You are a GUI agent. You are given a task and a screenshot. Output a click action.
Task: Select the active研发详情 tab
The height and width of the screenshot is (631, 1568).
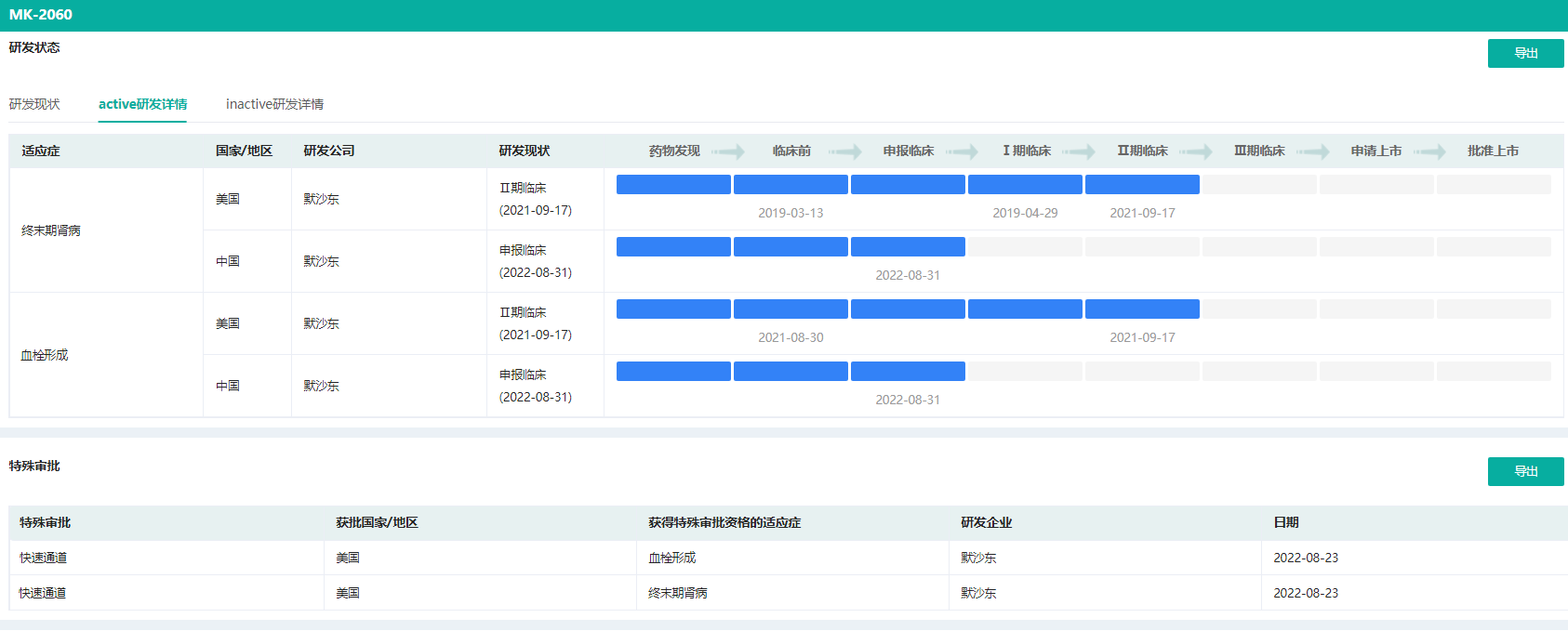pos(142,104)
